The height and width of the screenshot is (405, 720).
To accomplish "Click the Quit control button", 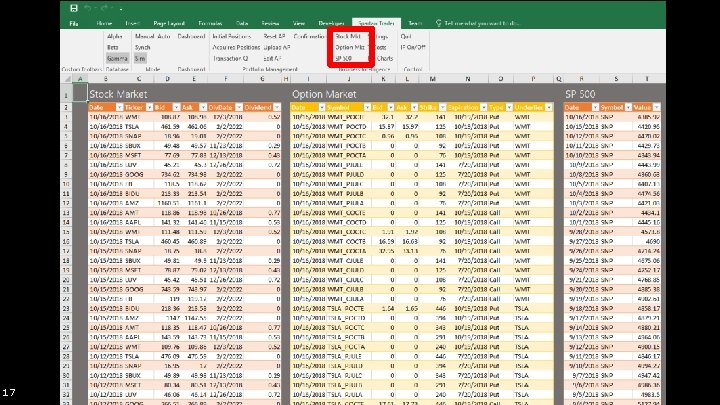I will (x=406, y=36).
